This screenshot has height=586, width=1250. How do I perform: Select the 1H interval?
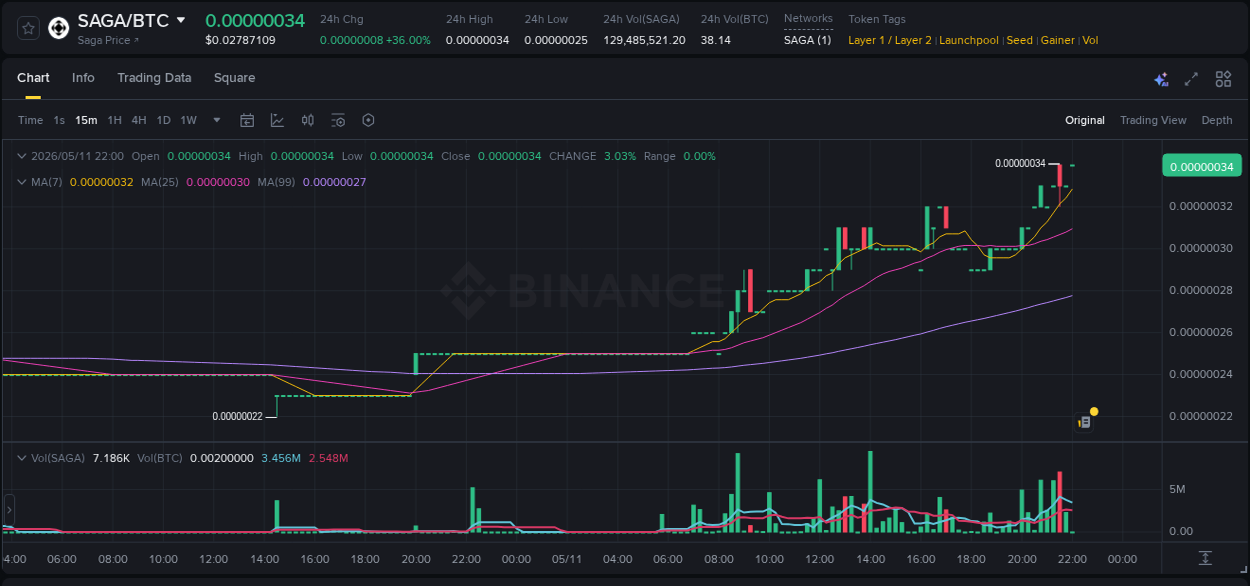[114, 120]
